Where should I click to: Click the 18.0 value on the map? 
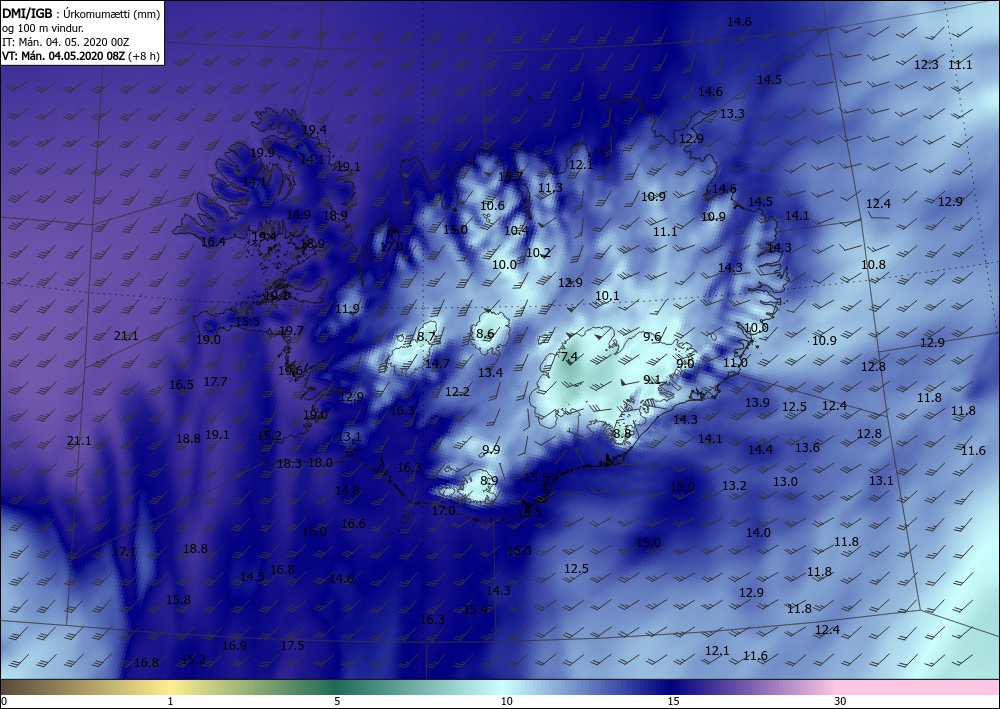pos(320,462)
